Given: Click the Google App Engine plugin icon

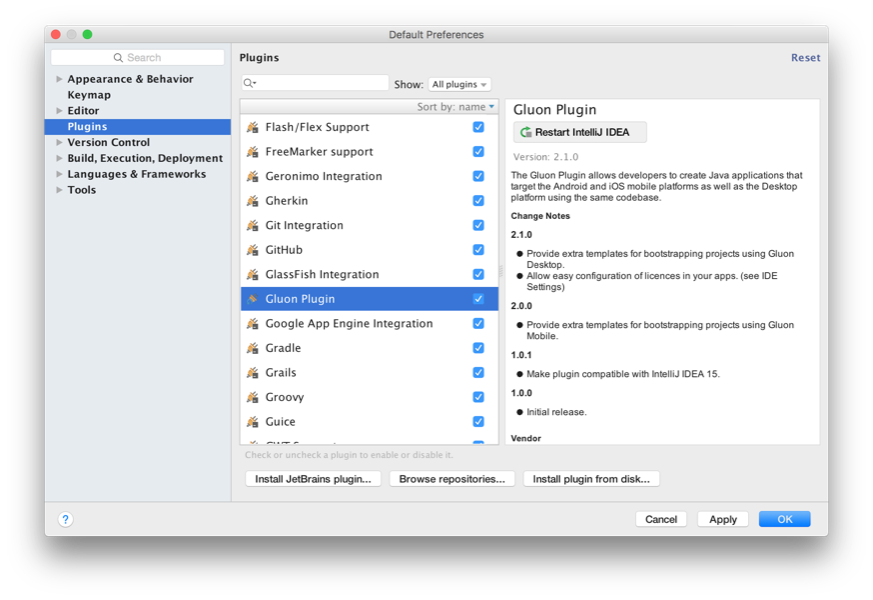Looking at the screenshot, I should click(x=253, y=323).
